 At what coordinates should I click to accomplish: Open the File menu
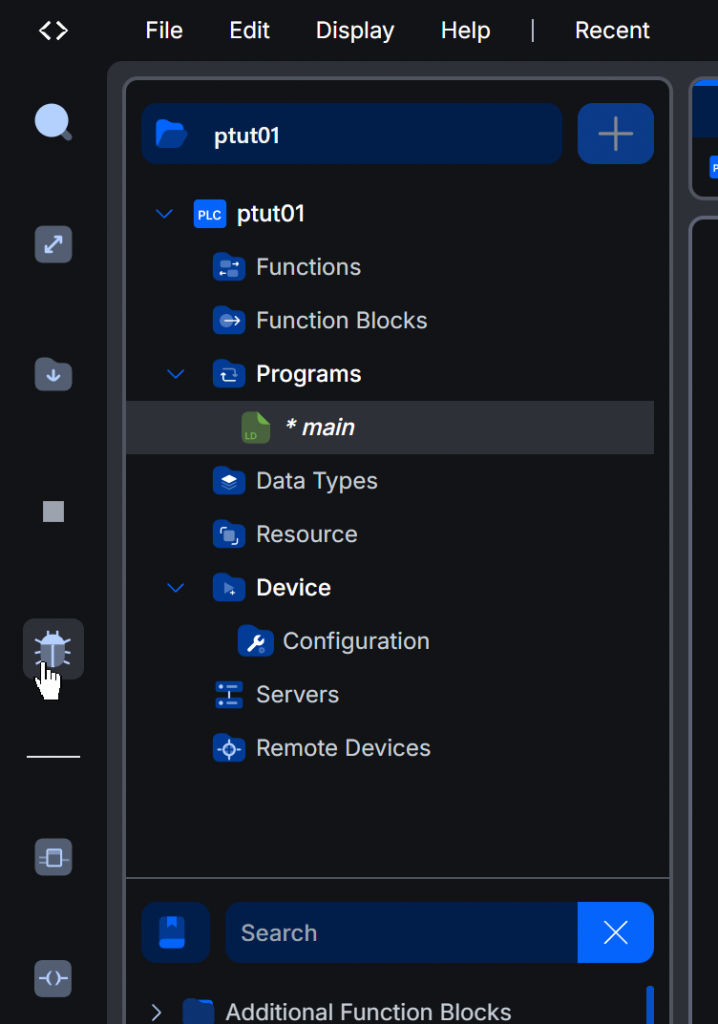click(164, 31)
